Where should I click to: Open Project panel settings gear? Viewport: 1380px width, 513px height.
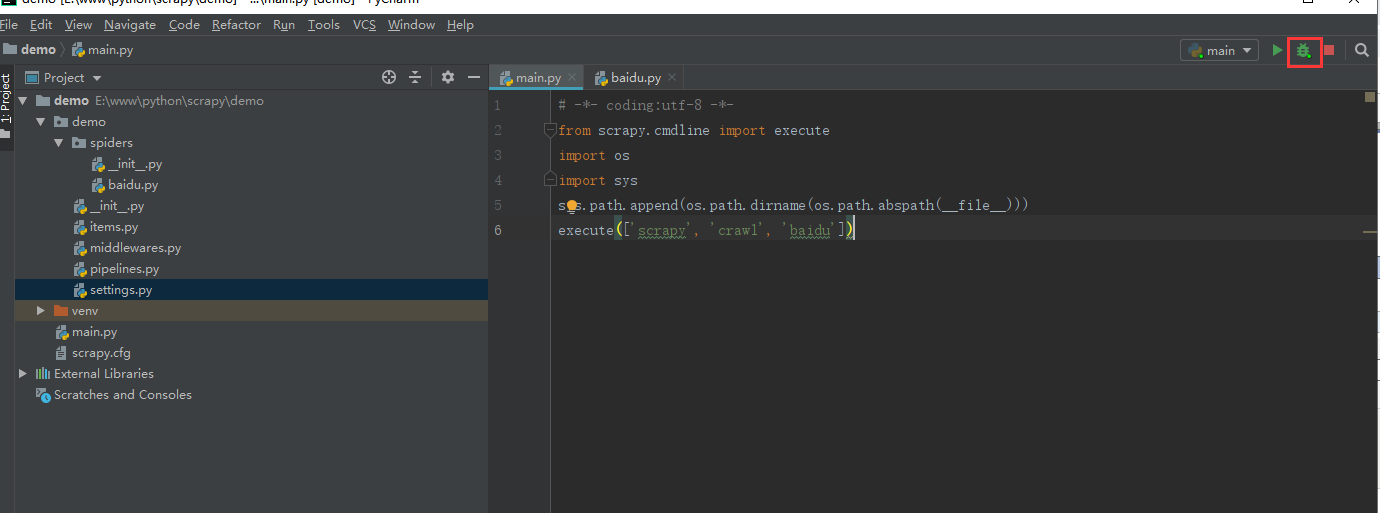pos(447,77)
